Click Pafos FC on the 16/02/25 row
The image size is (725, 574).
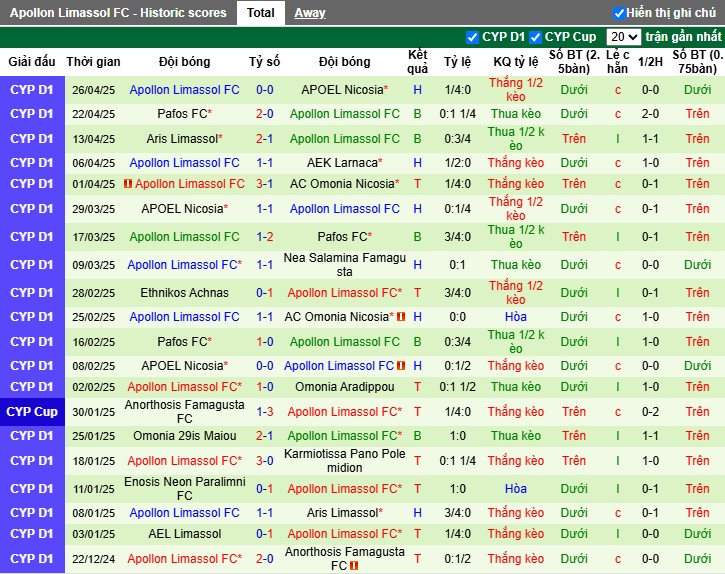pyautogui.click(x=184, y=342)
